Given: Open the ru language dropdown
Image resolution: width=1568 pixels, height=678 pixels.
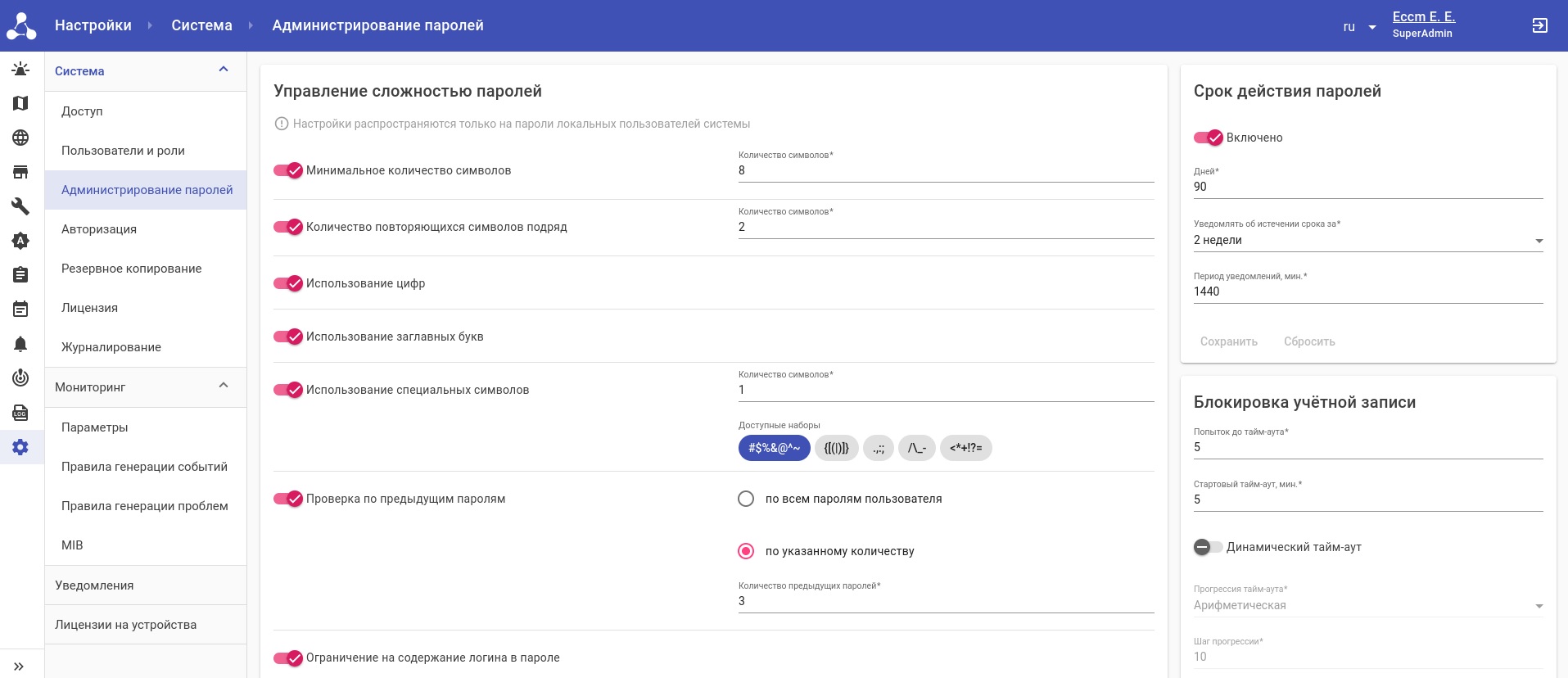Looking at the screenshot, I should [x=1359, y=27].
